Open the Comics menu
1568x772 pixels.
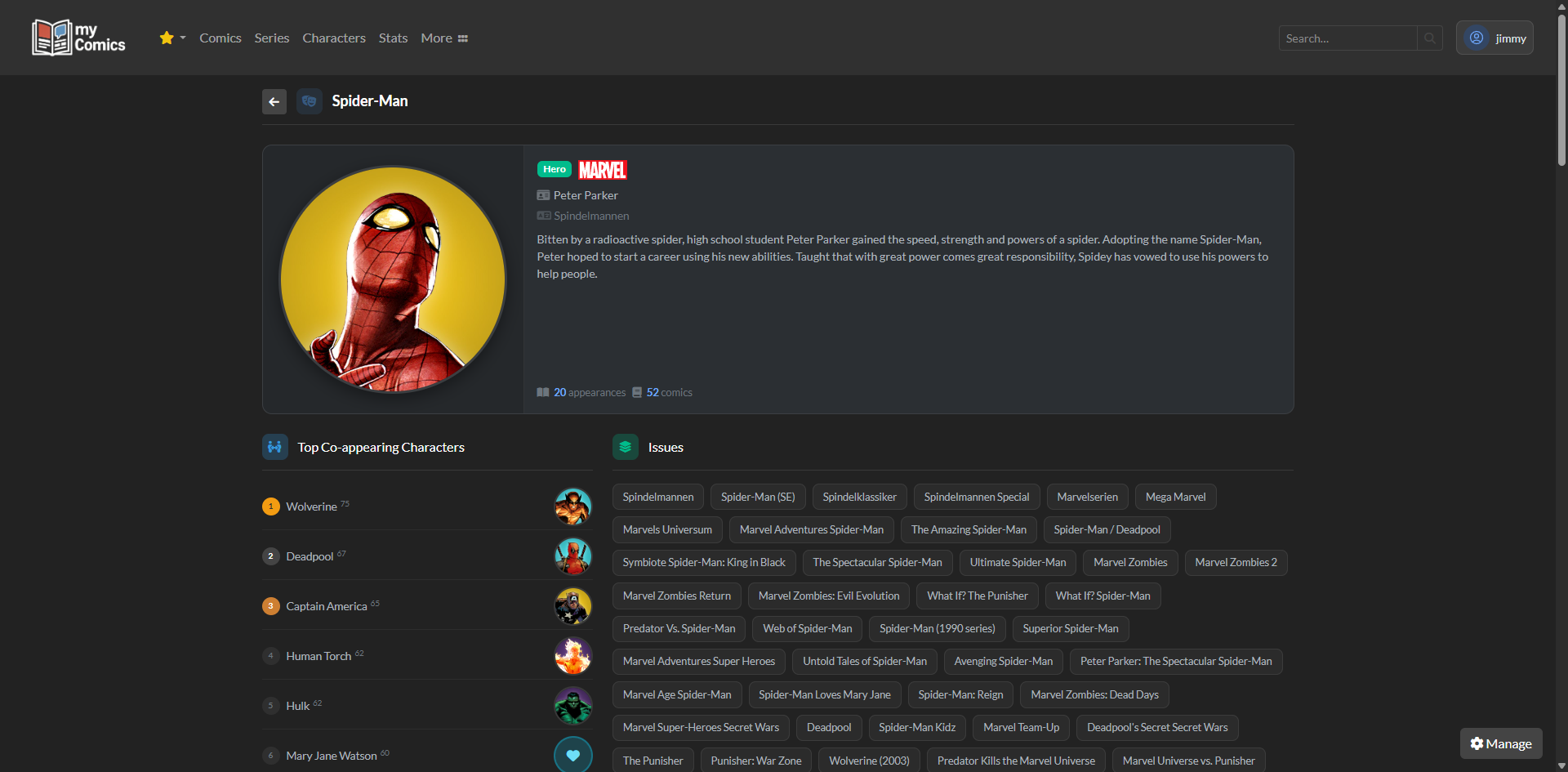click(220, 38)
